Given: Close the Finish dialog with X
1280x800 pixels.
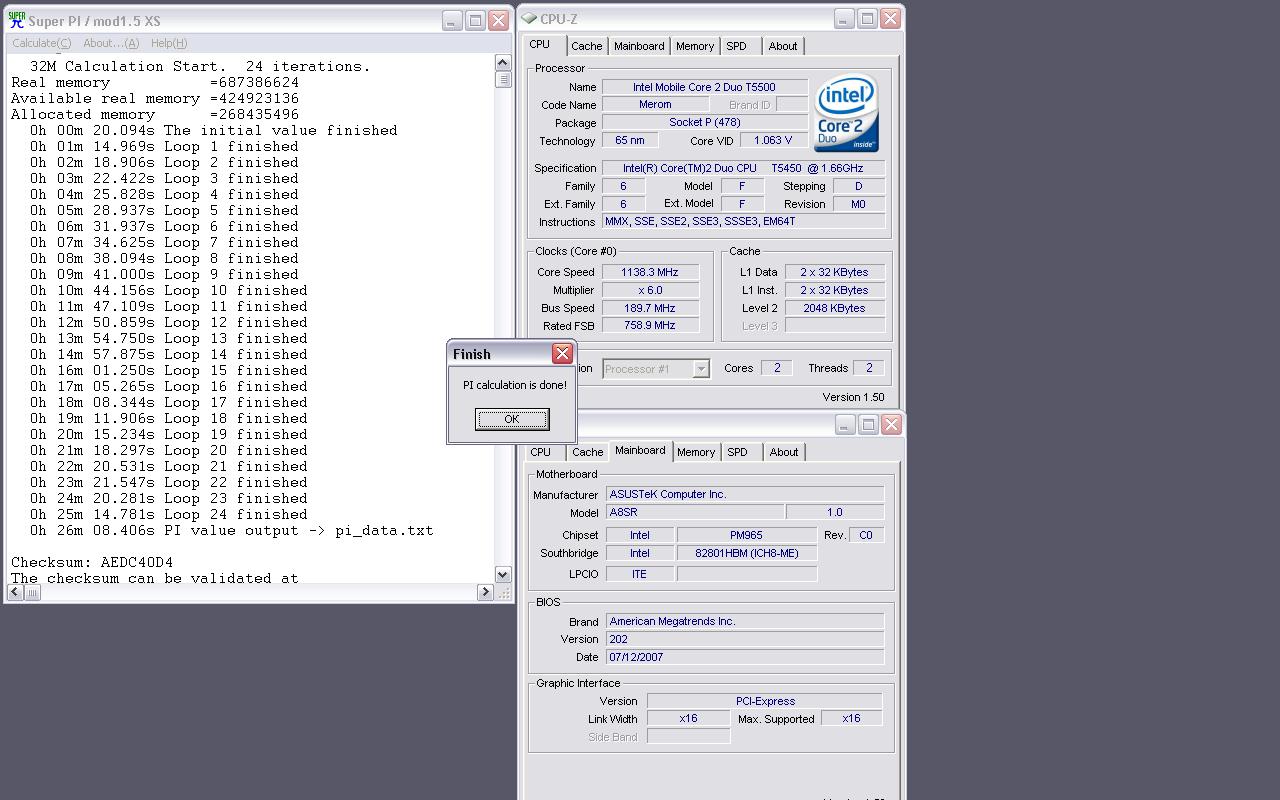Looking at the screenshot, I should click(x=562, y=353).
